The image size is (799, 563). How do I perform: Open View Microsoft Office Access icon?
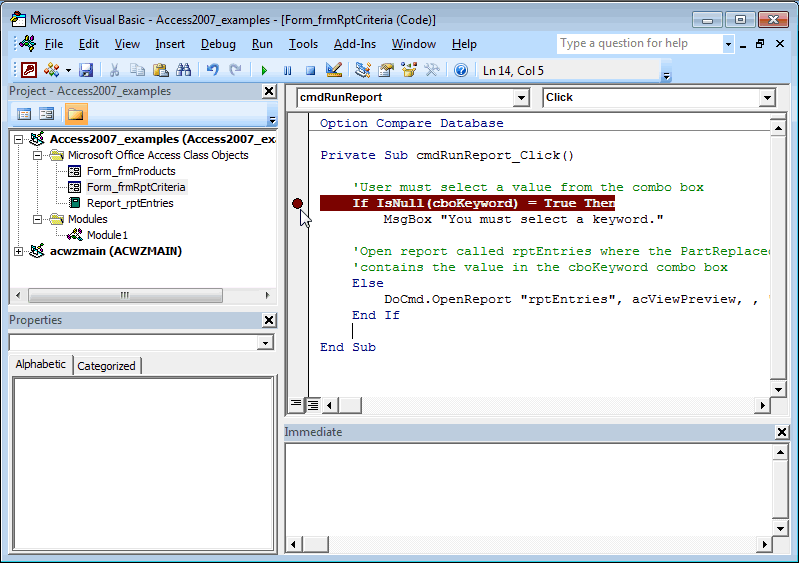point(29,70)
